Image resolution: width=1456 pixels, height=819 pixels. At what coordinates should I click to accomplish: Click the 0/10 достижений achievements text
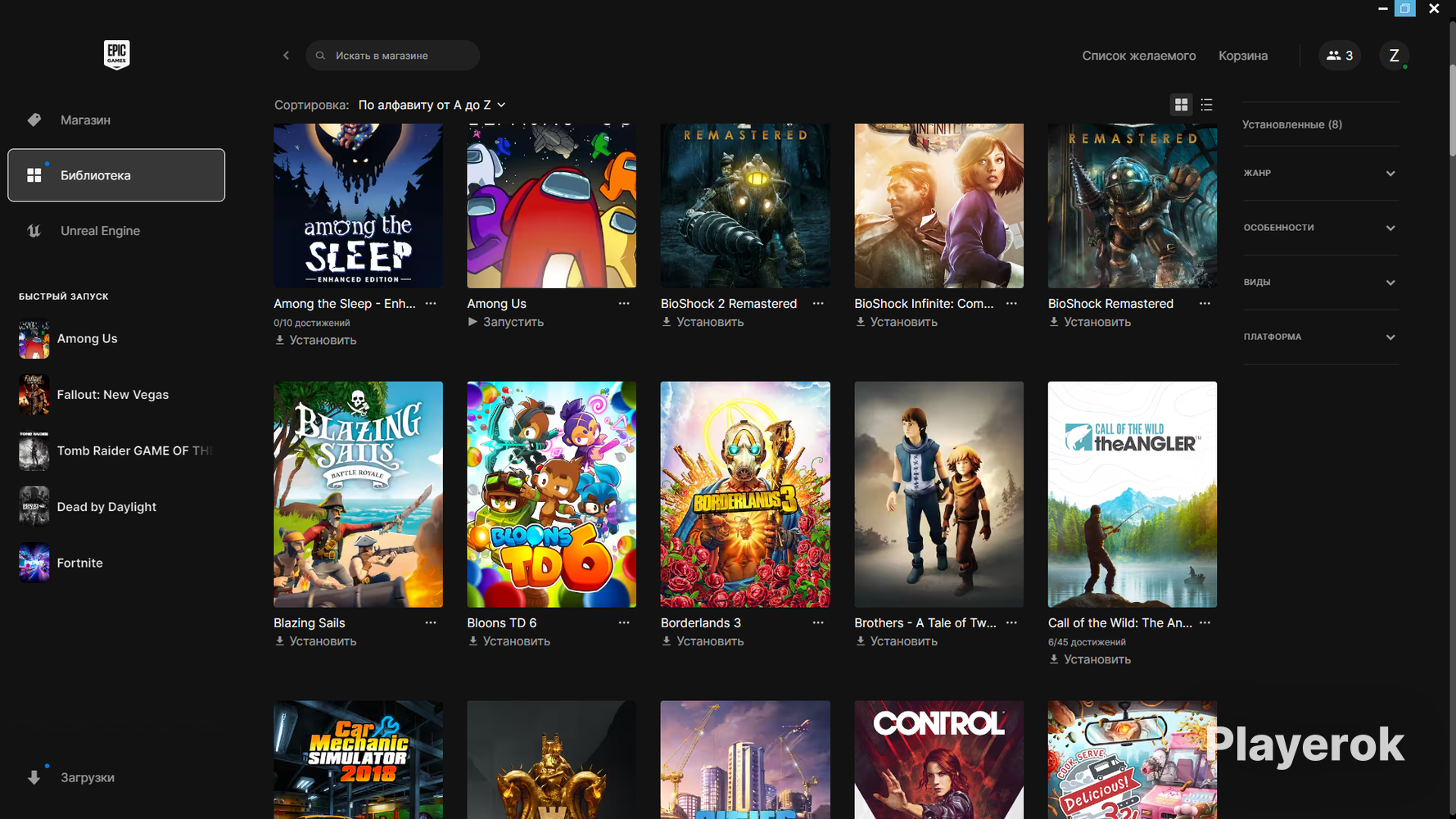click(x=311, y=323)
